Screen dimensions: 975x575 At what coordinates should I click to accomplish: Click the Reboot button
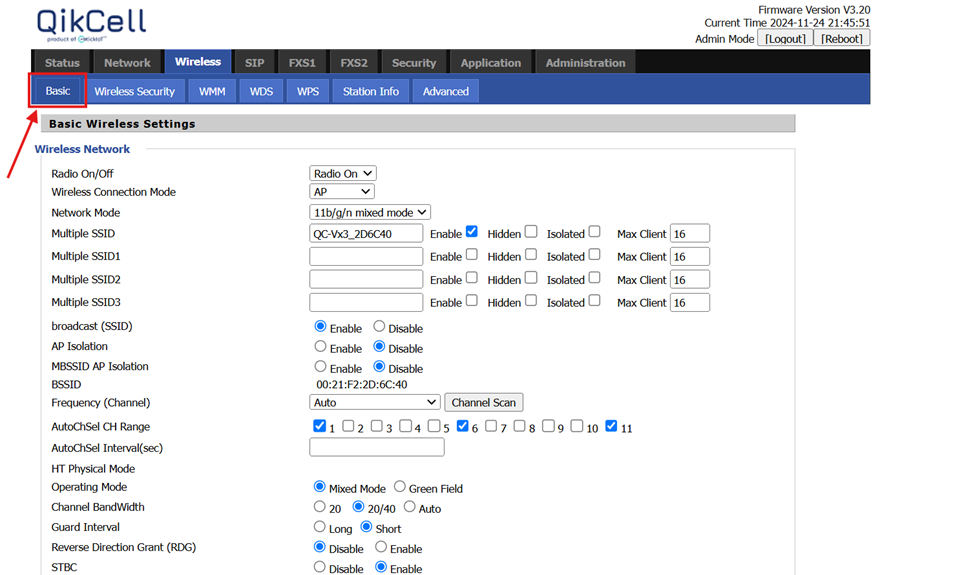(x=841, y=38)
